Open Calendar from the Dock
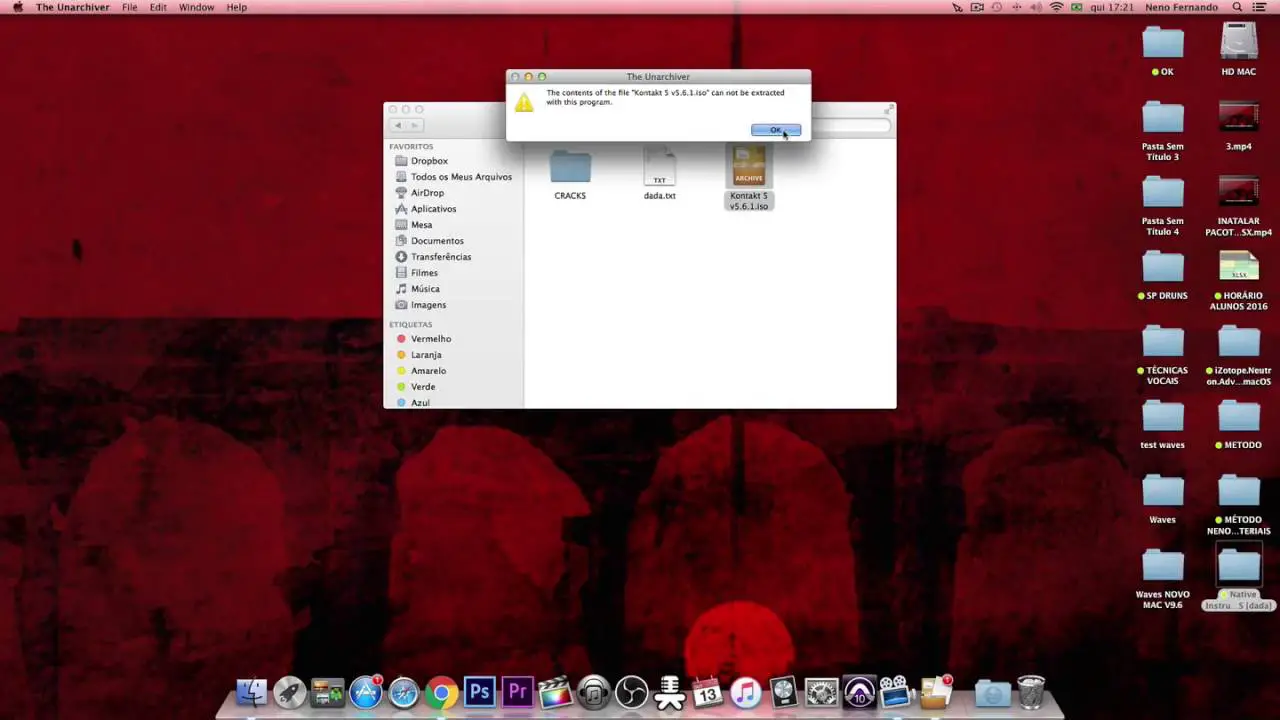This screenshot has width=1280, height=720. [x=707, y=692]
